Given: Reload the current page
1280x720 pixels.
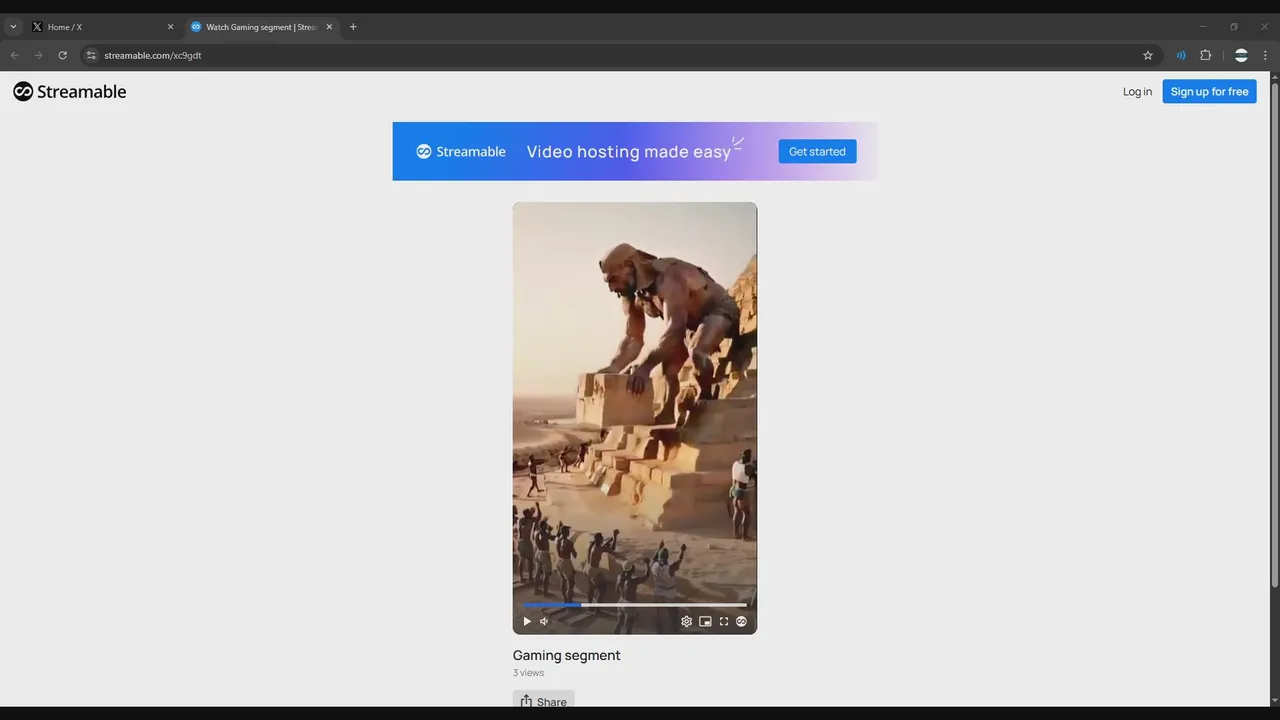Looking at the screenshot, I should pos(62,55).
